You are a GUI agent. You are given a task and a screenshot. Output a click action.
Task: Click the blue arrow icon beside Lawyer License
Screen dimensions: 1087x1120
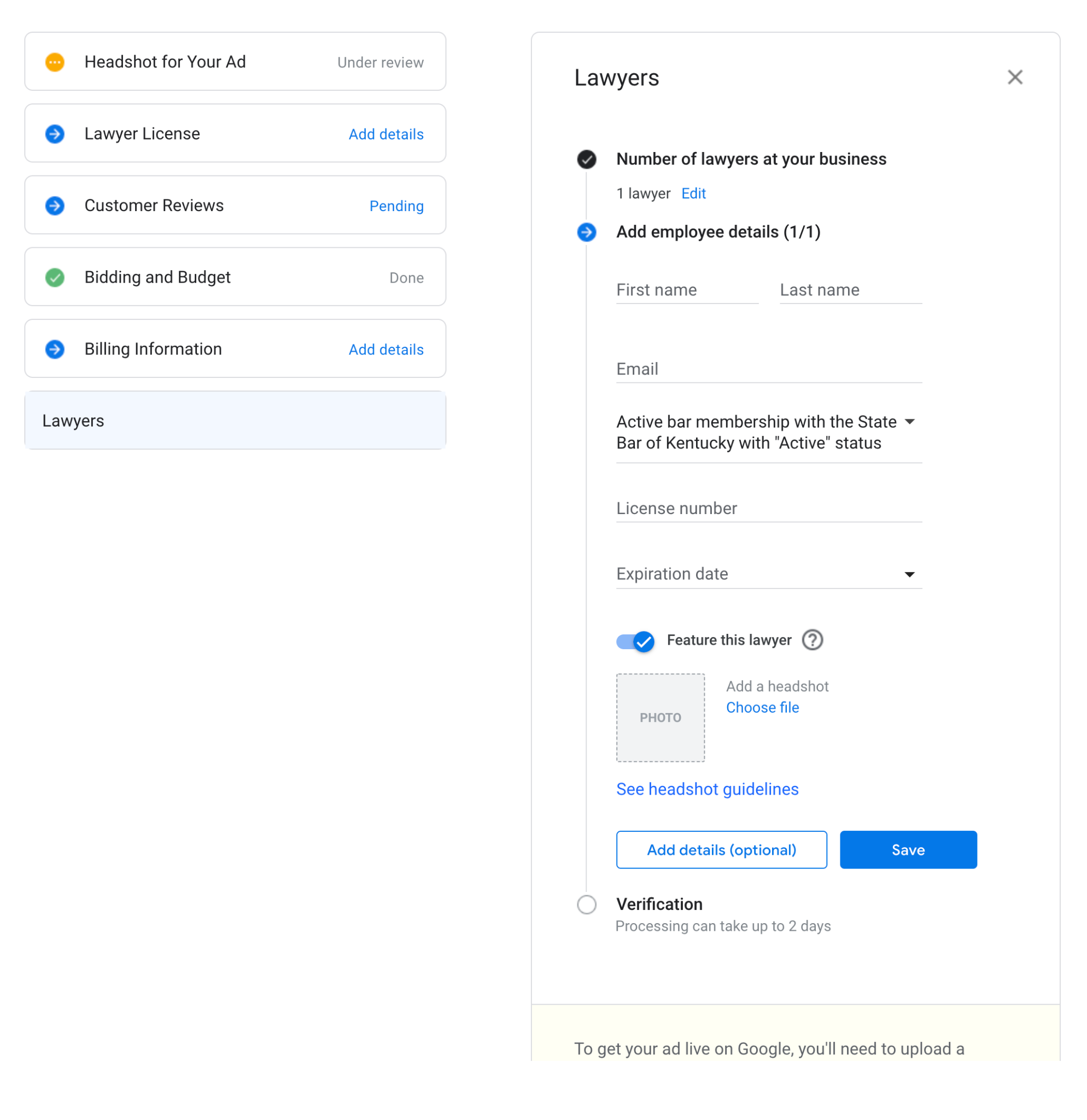[55, 134]
